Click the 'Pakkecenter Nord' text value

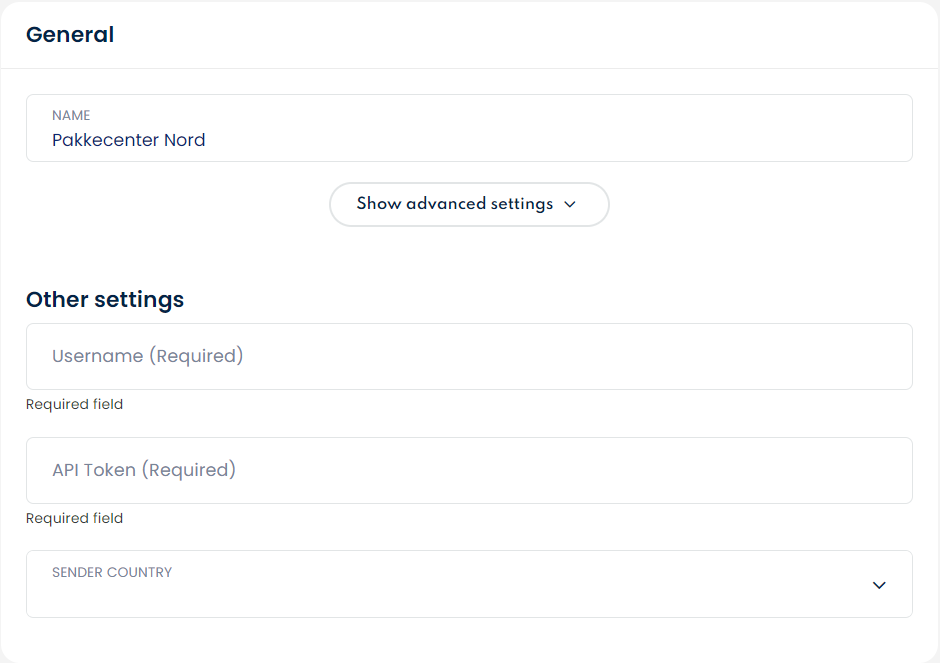[128, 140]
